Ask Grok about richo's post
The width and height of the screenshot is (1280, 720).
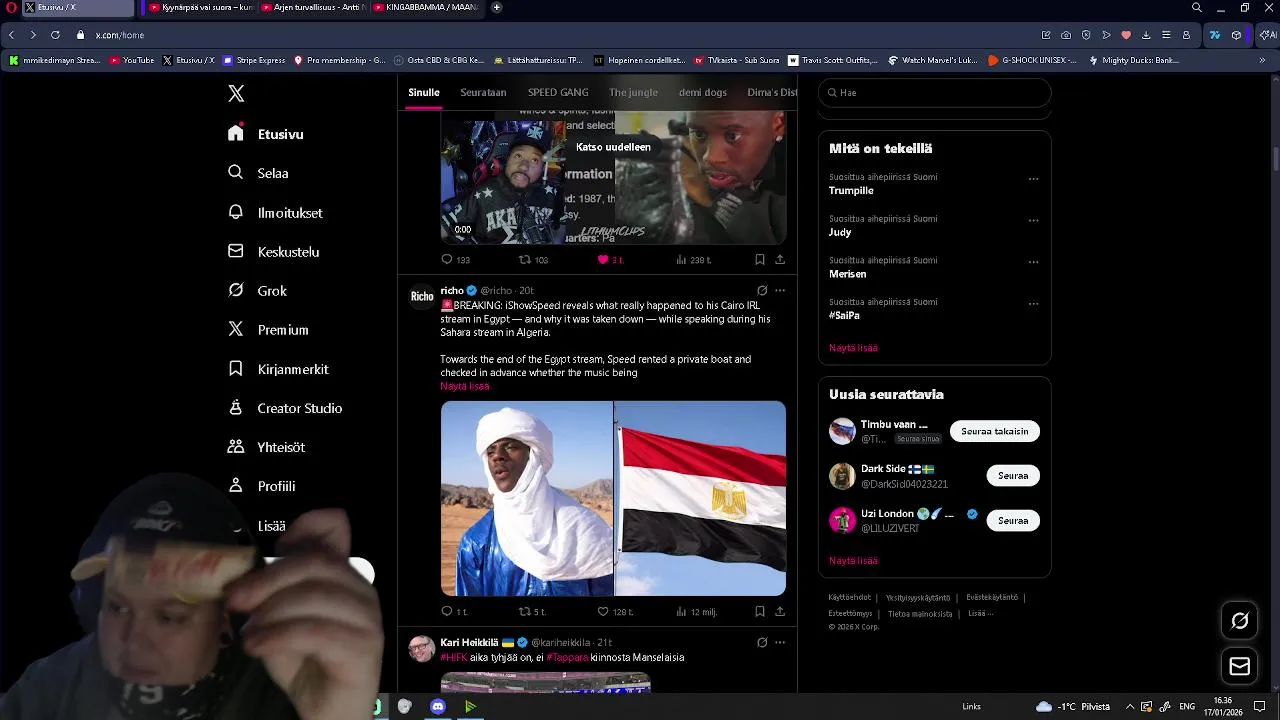pos(762,291)
